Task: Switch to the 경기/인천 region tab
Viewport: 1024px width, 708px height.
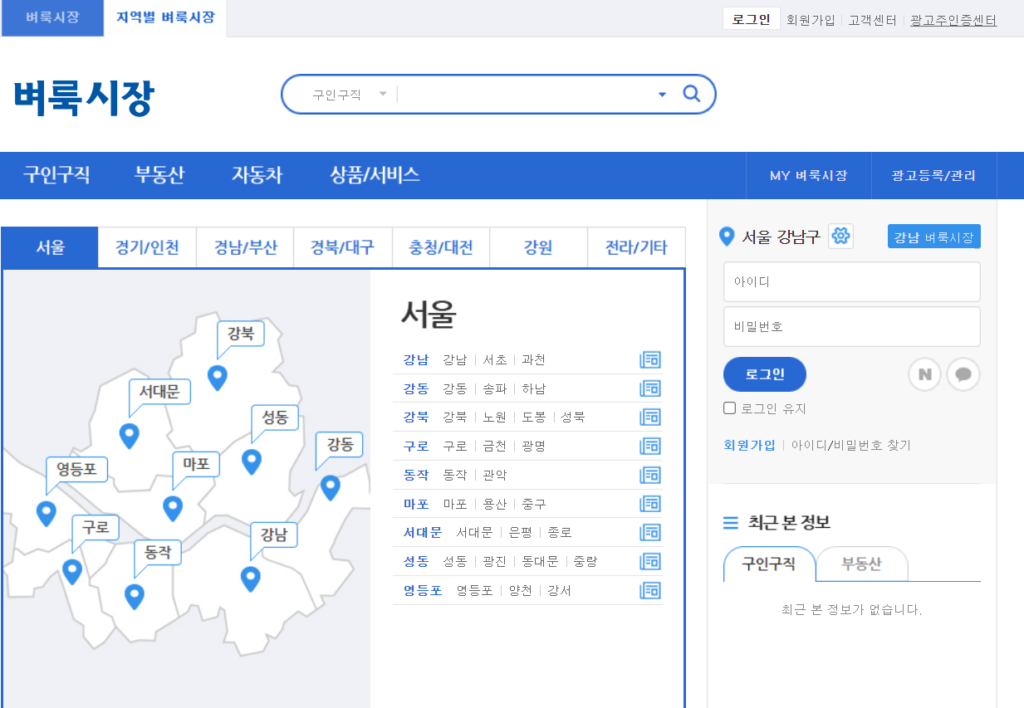Action: pos(147,247)
